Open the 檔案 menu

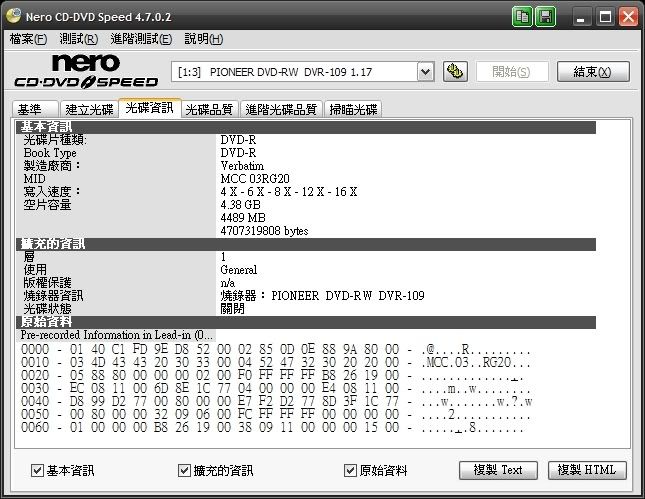(27, 39)
